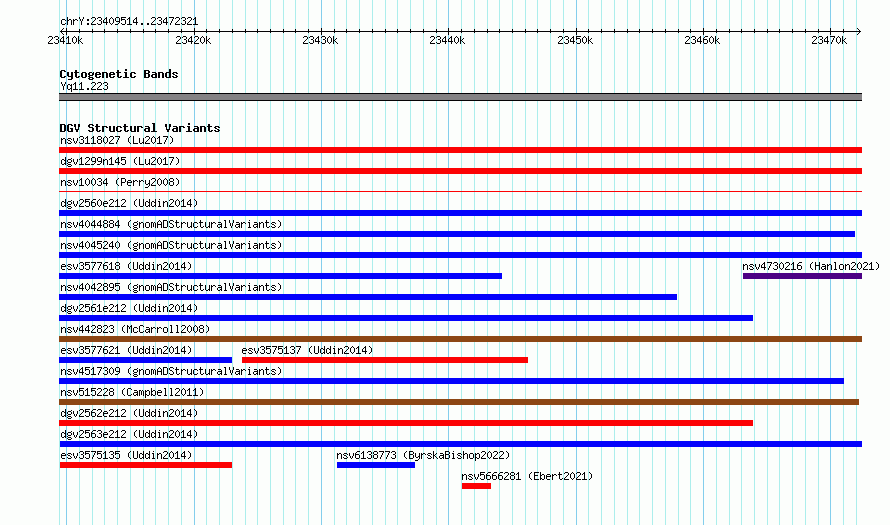The image size is (890, 525).
Task: Click the 23410k ruler tick label
Action: 65,40
